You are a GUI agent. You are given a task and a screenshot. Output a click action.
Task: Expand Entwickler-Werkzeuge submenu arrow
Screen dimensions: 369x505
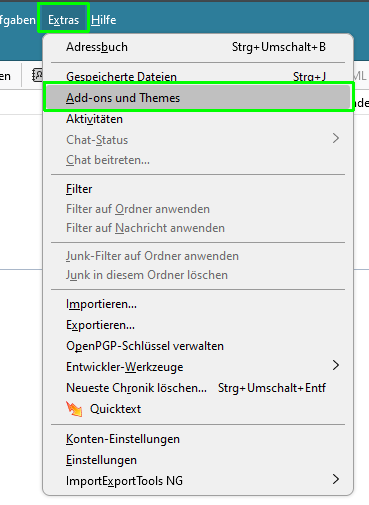tap(336, 366)
